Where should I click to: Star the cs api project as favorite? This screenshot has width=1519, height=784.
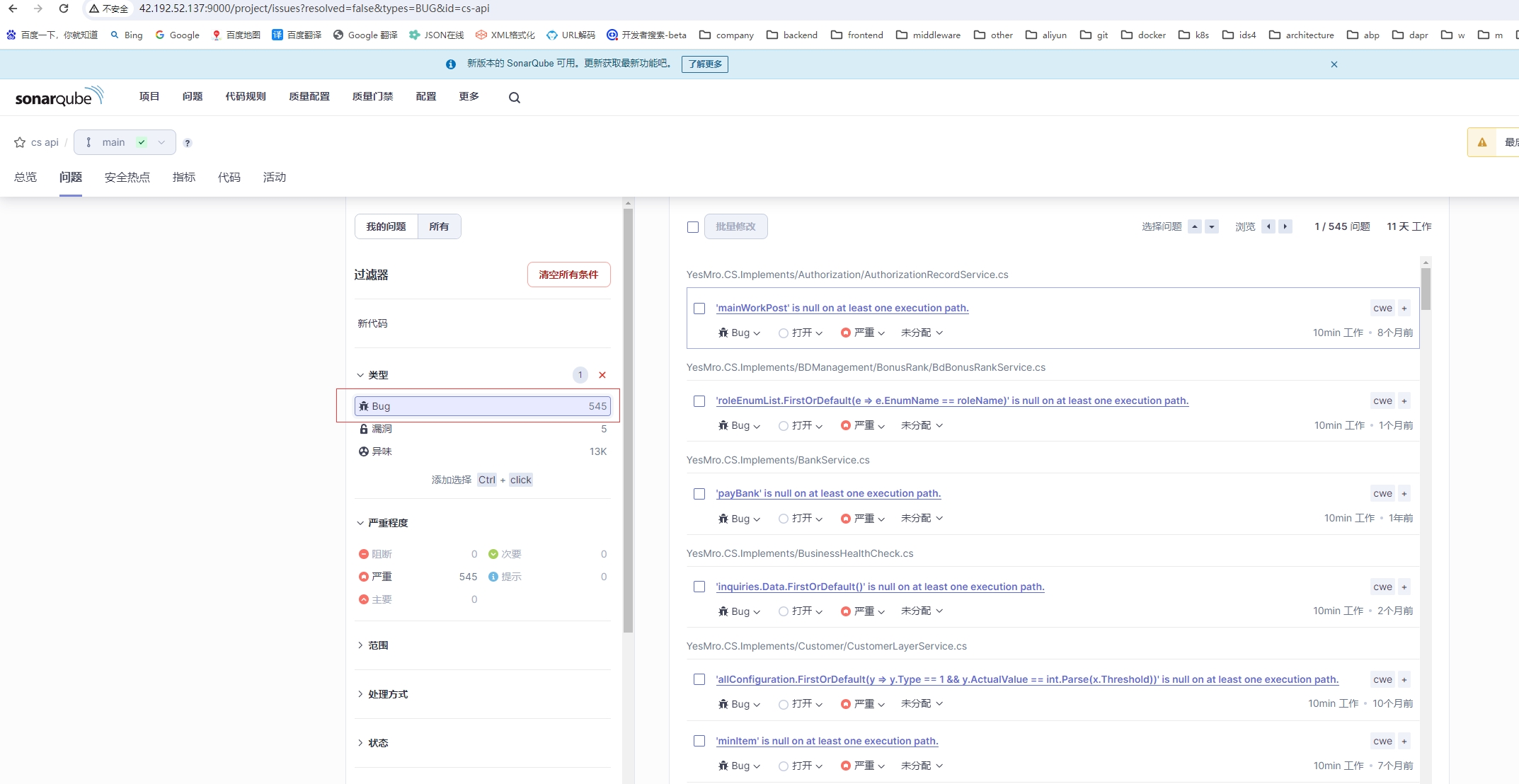pos(20,142)
